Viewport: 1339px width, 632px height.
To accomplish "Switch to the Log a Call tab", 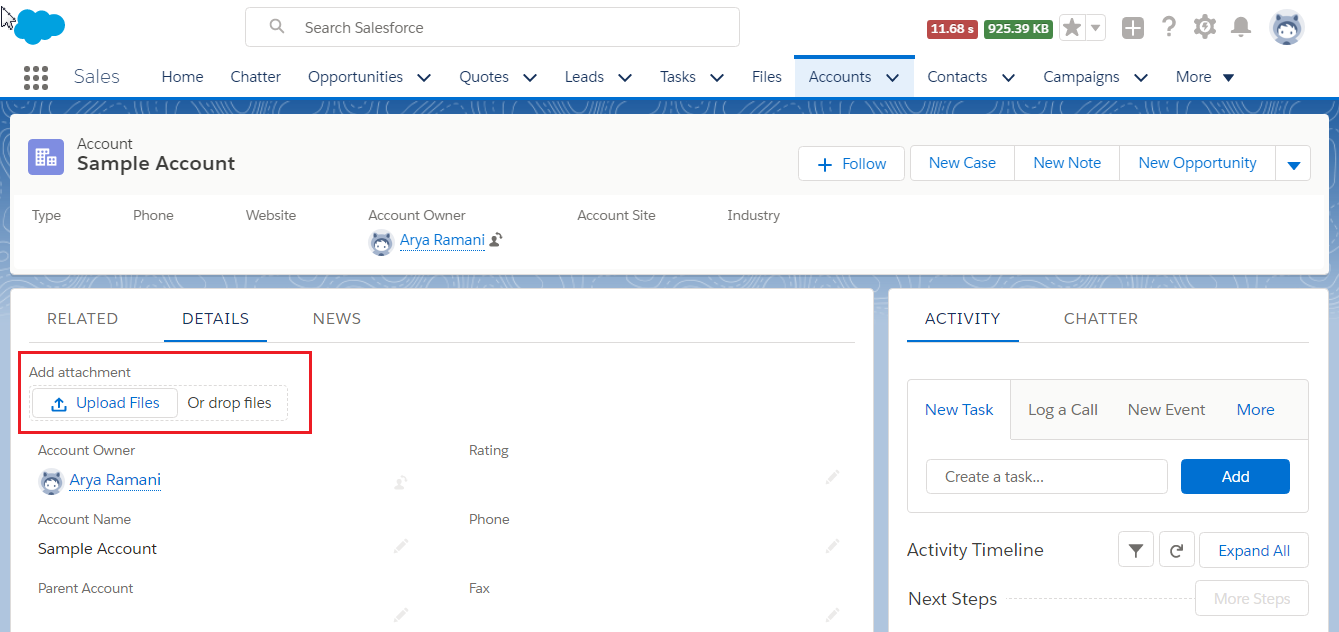I will point(1062,409).
